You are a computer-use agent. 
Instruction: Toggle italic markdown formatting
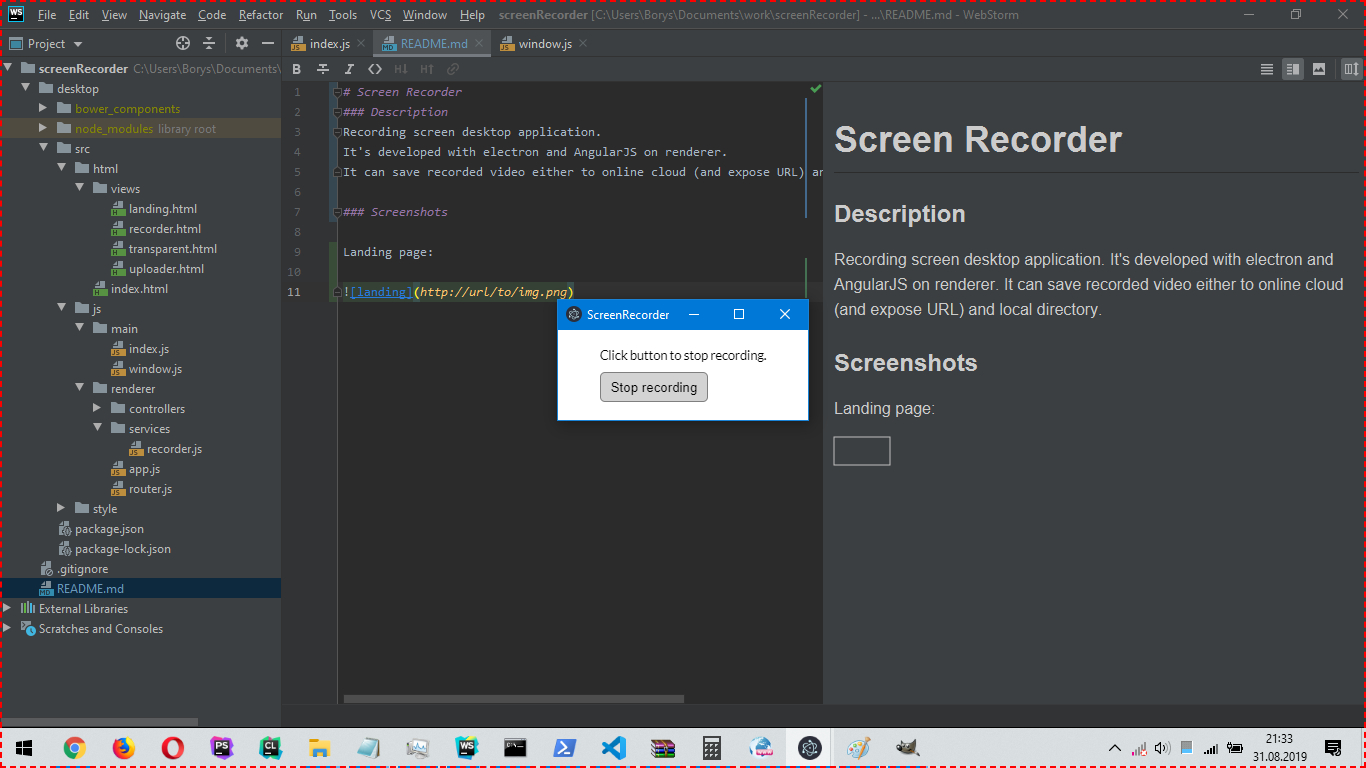pos(349,69)
